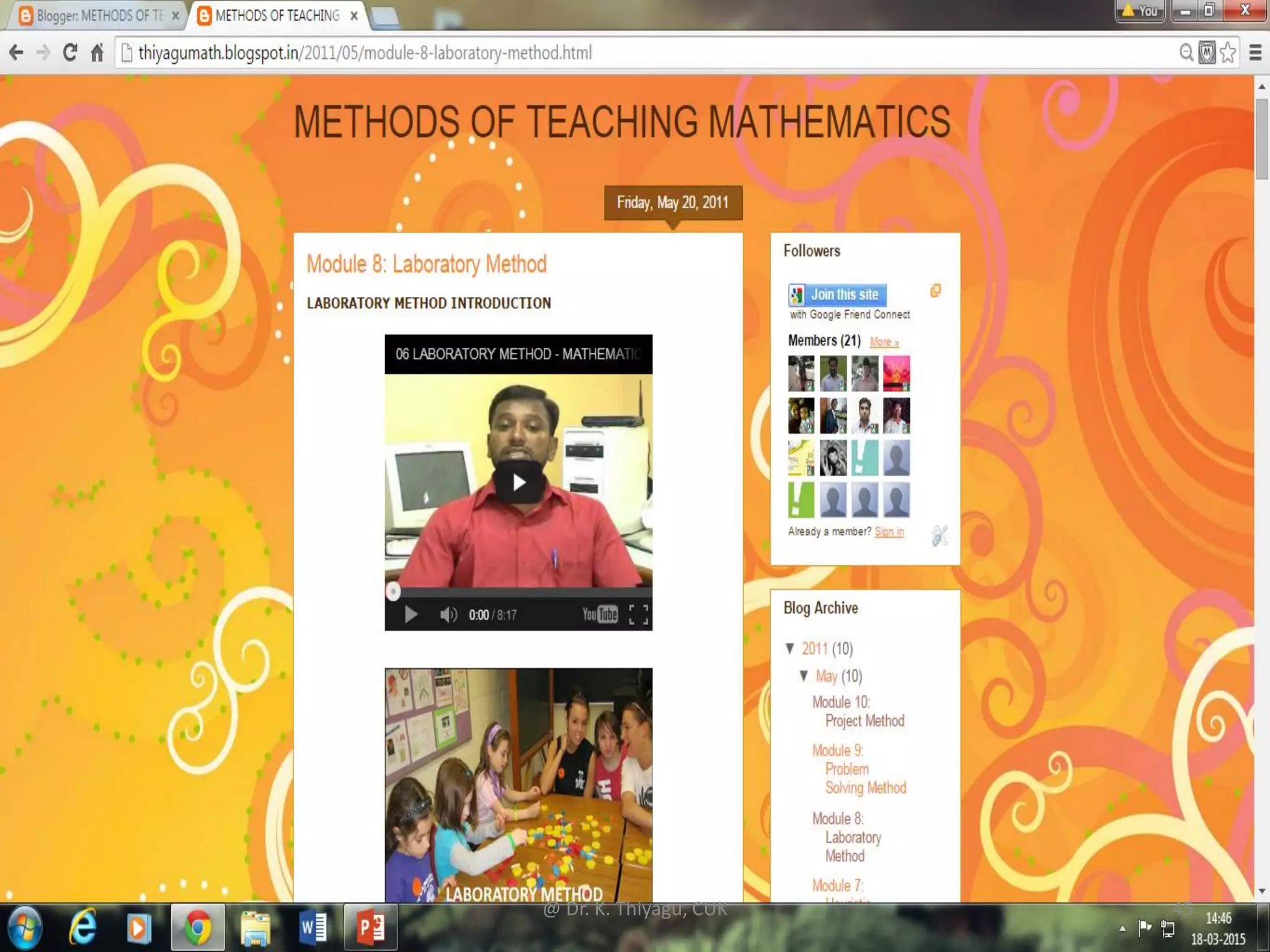Enter fullscreen mode on the video
This screenshot has width=1270, height=952.
coord(638,614)
